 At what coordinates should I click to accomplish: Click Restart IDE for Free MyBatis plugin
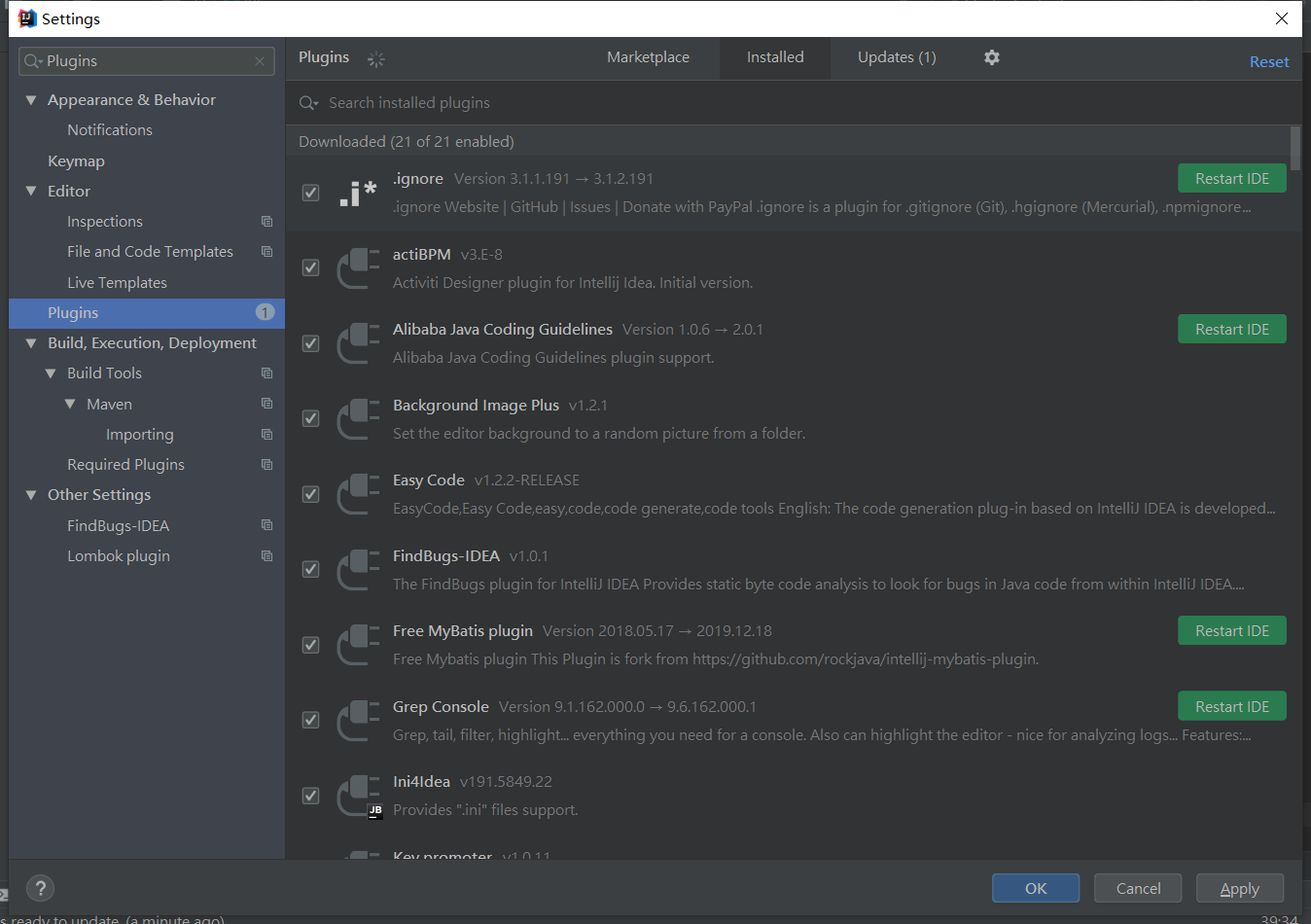coord(1232,631)
